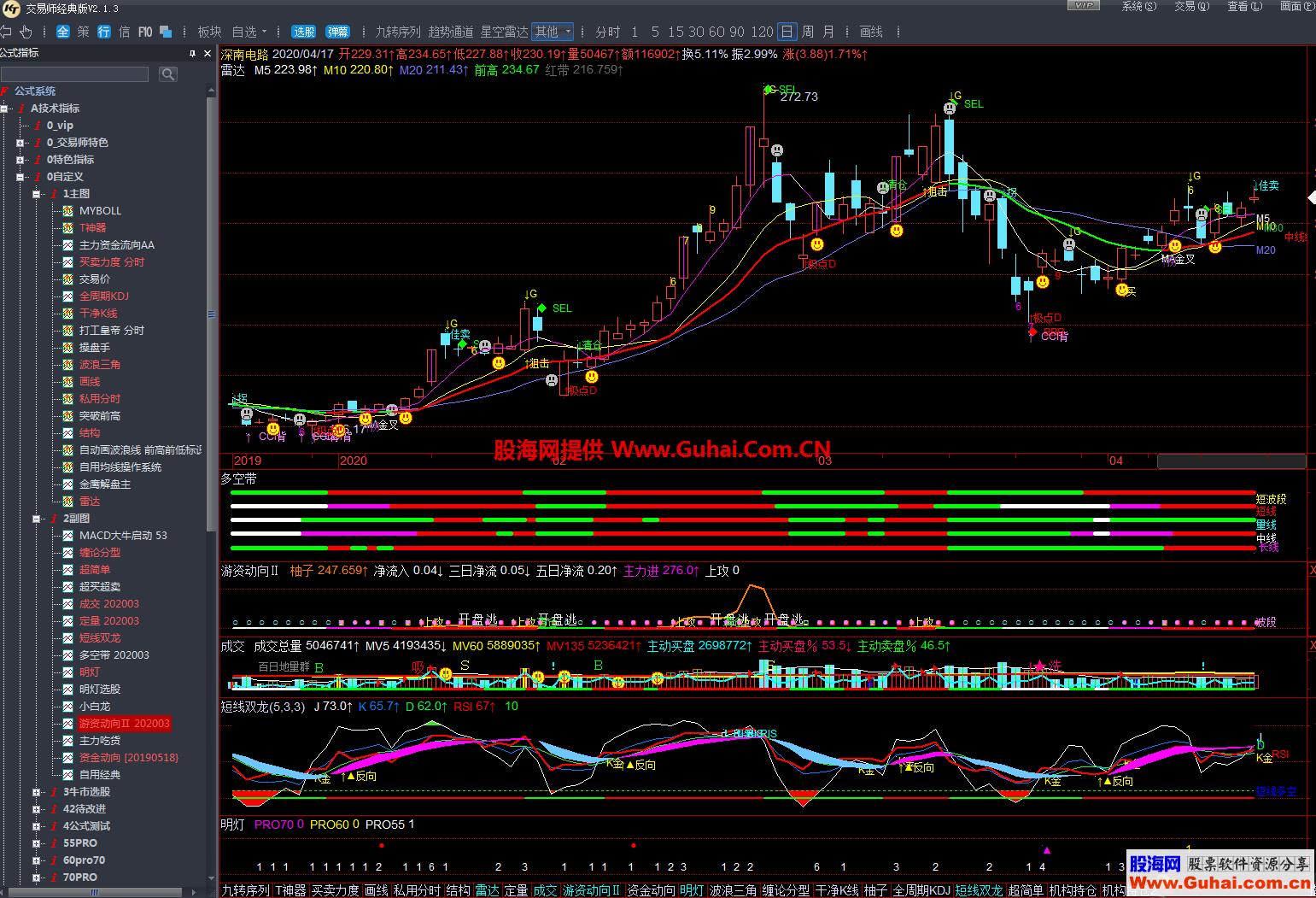This screenshot has height=898, width=1316.
Task: Open the 系统 menu
Action: click(1138, 6)
